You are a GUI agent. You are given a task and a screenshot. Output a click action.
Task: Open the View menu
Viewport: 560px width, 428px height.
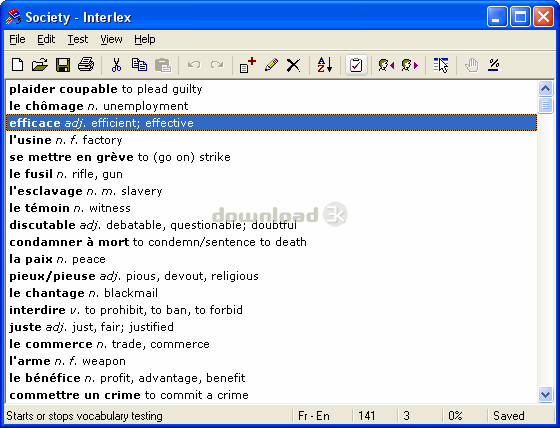[111, 39]
